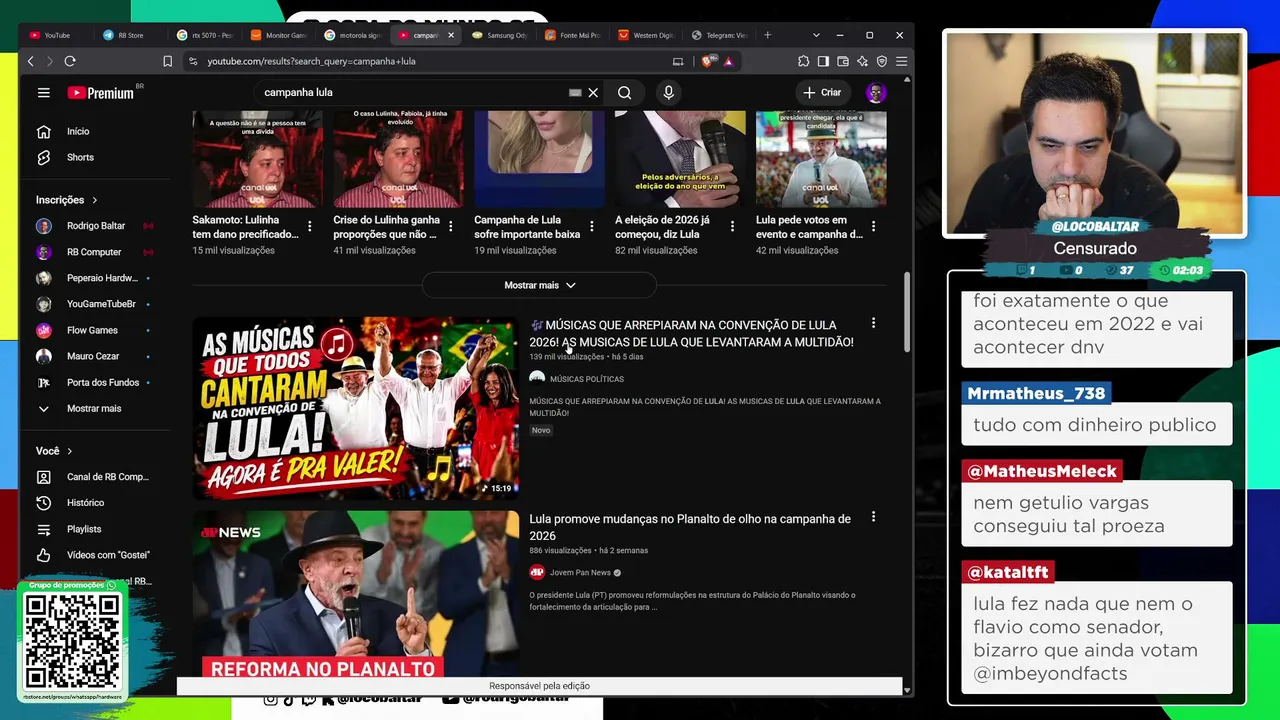This screenshot has width=1280, height=720.
Task: Visit the MÚSICAS POLÍTICAS channel
Action: (x=587, y=379)
